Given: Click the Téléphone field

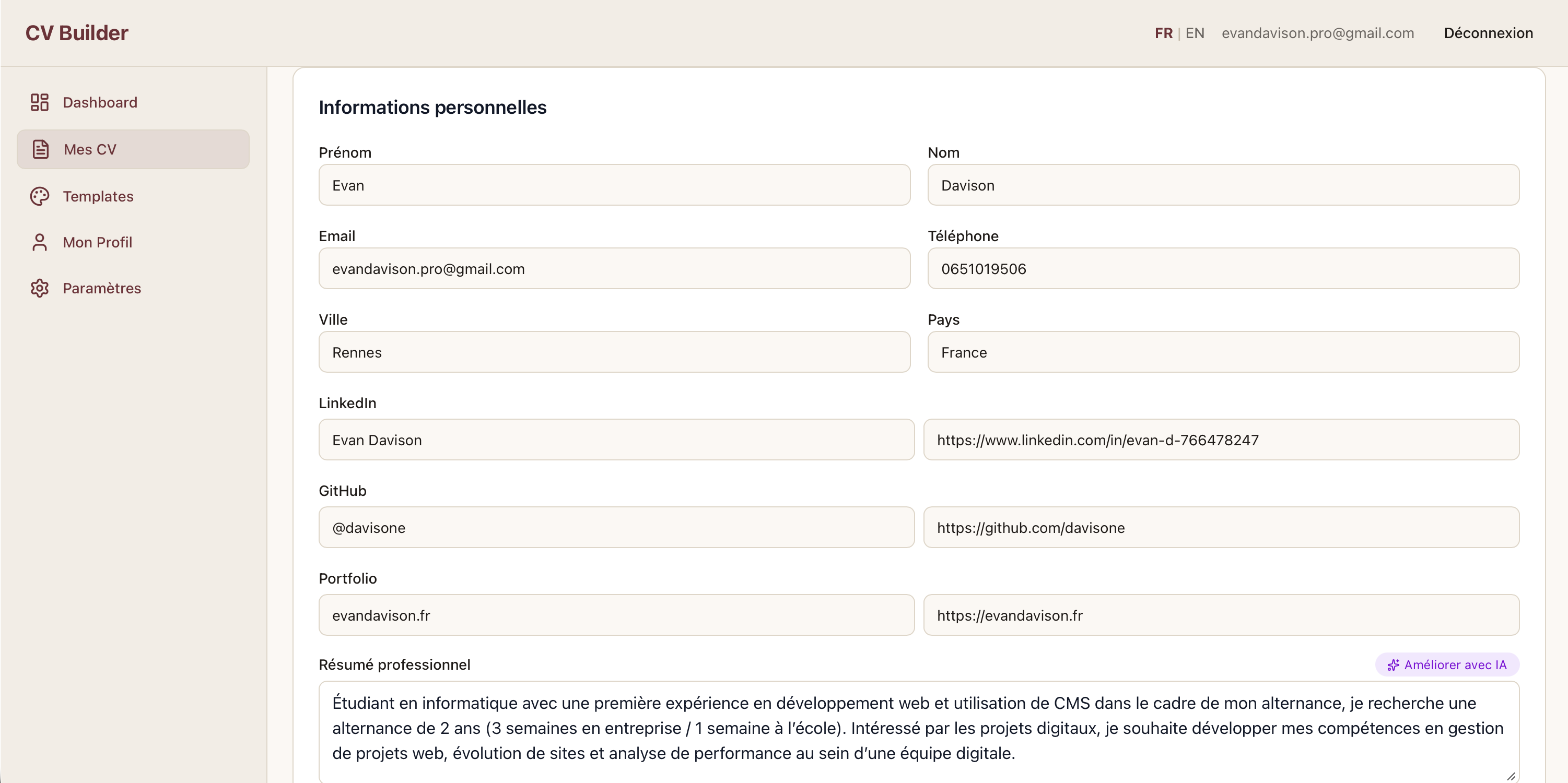Looking at the screenshot, I should (x=1223, y=268).
